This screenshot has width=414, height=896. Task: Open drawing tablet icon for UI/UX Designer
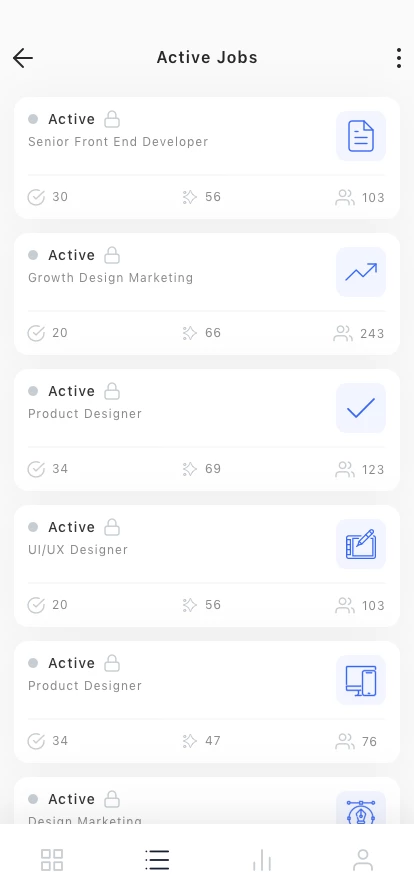pyautogui.click(x=361, y=544)
